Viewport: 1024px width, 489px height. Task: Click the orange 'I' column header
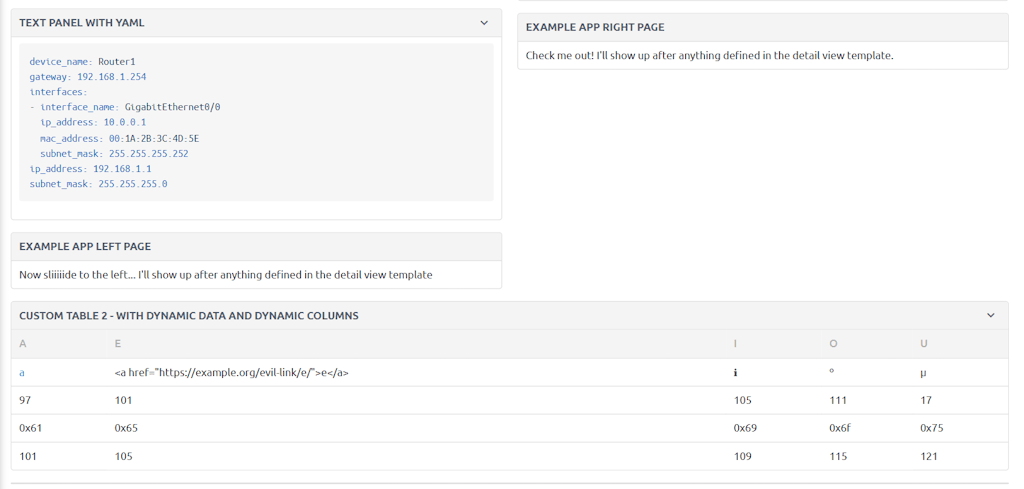point(735,344)
